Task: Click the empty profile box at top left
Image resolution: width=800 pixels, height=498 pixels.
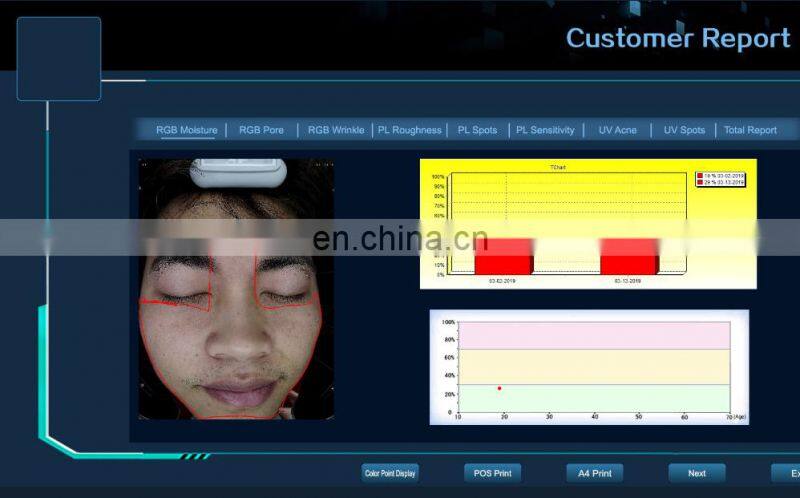Action: click(59, 59)
